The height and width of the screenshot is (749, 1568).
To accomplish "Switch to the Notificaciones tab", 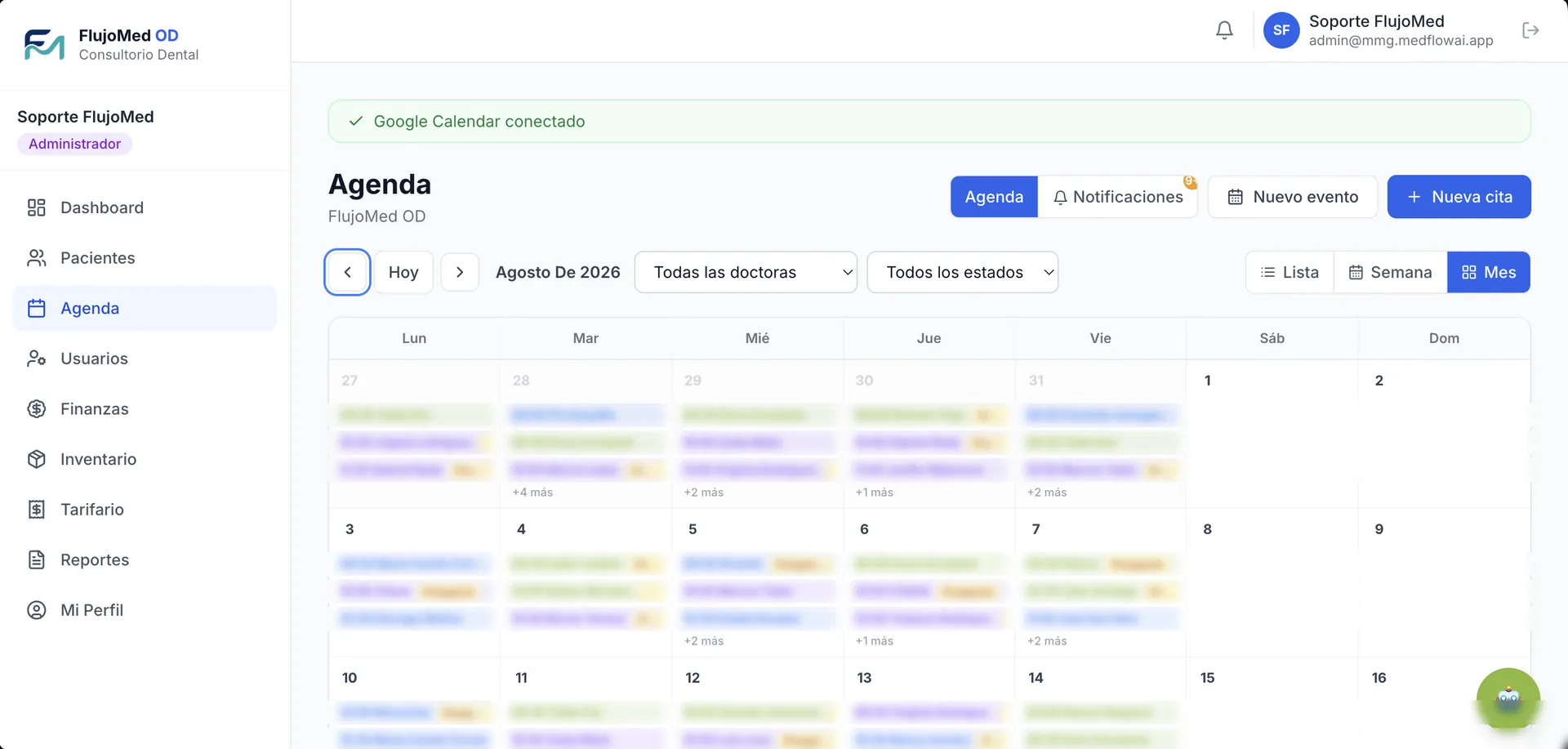I will [x=1118, y=197].
